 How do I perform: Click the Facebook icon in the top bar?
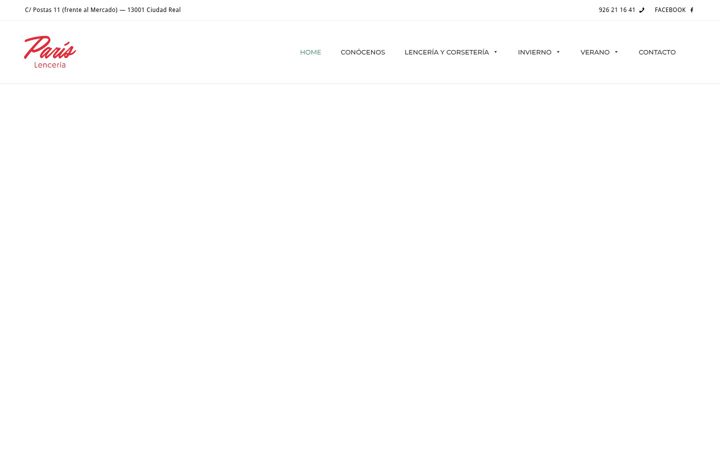[692, 10]
